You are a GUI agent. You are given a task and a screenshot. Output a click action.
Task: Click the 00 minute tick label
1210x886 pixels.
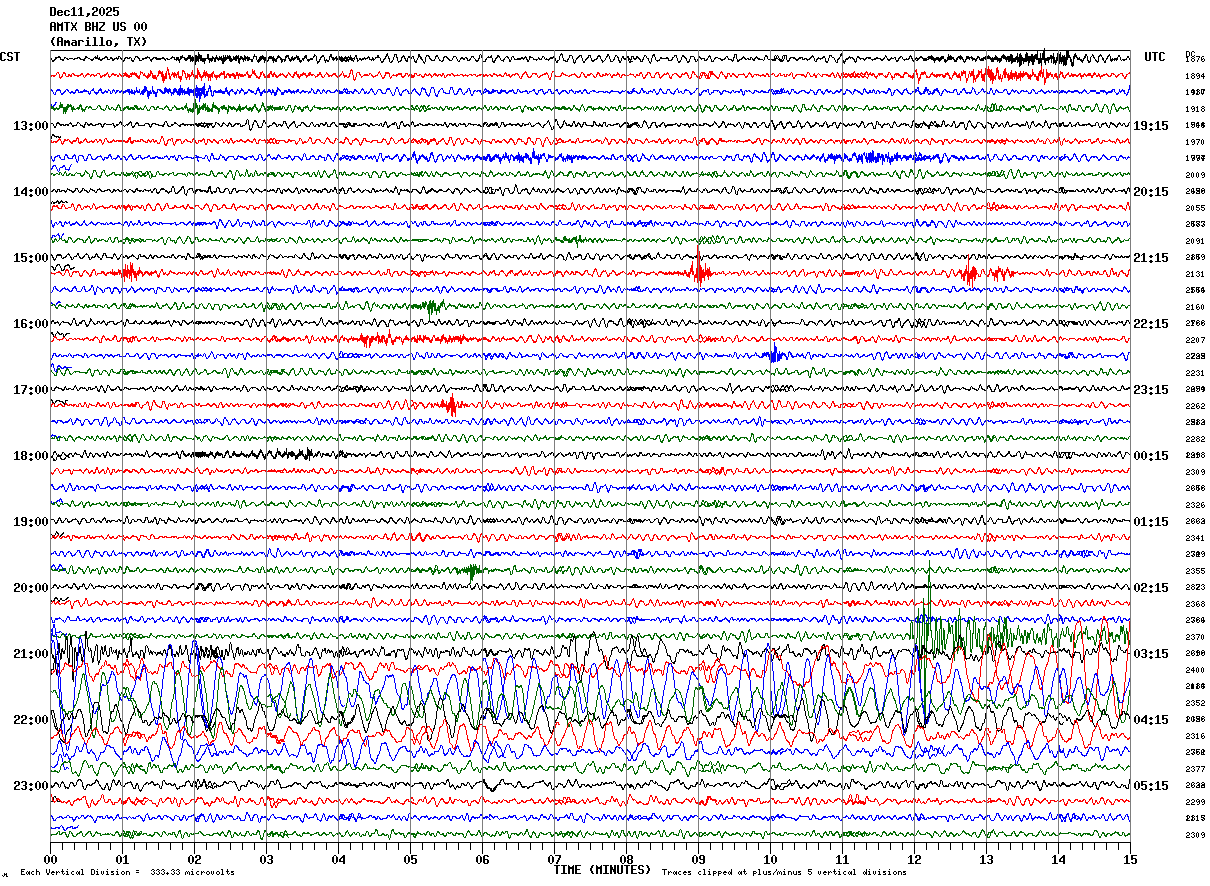50,859
